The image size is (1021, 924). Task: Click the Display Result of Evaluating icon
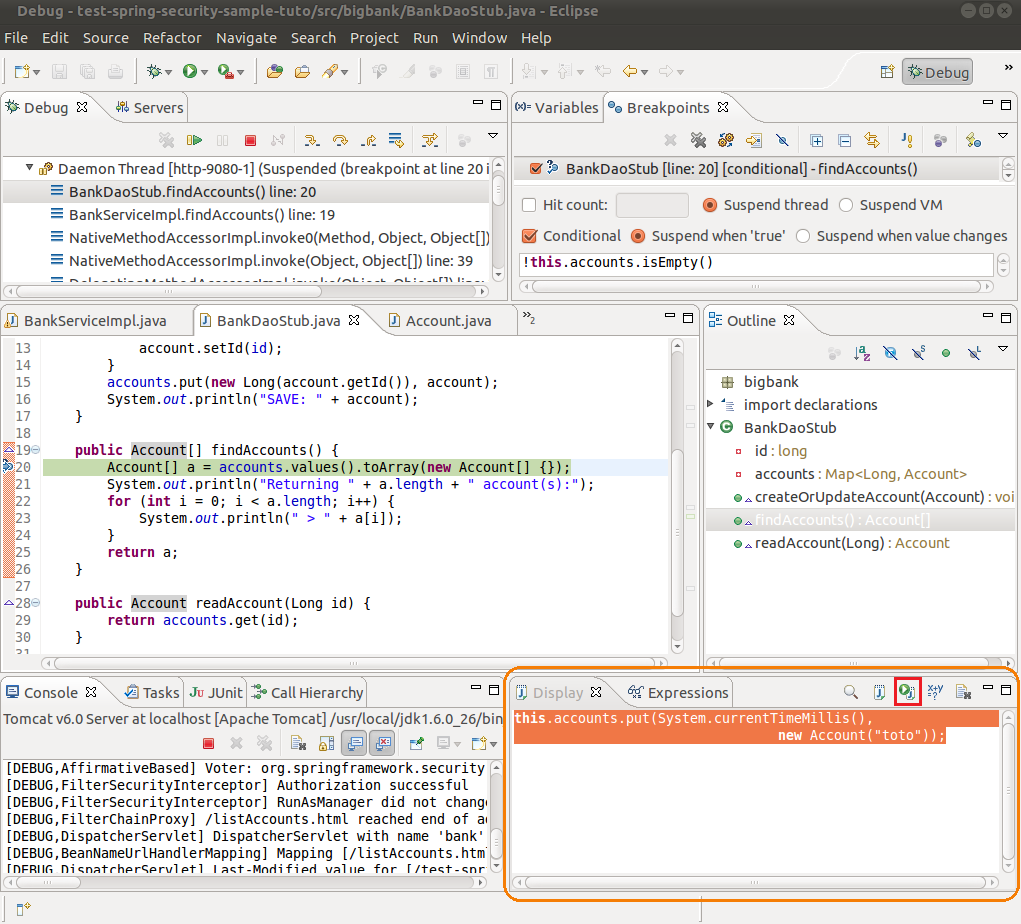tap(879, 692)
